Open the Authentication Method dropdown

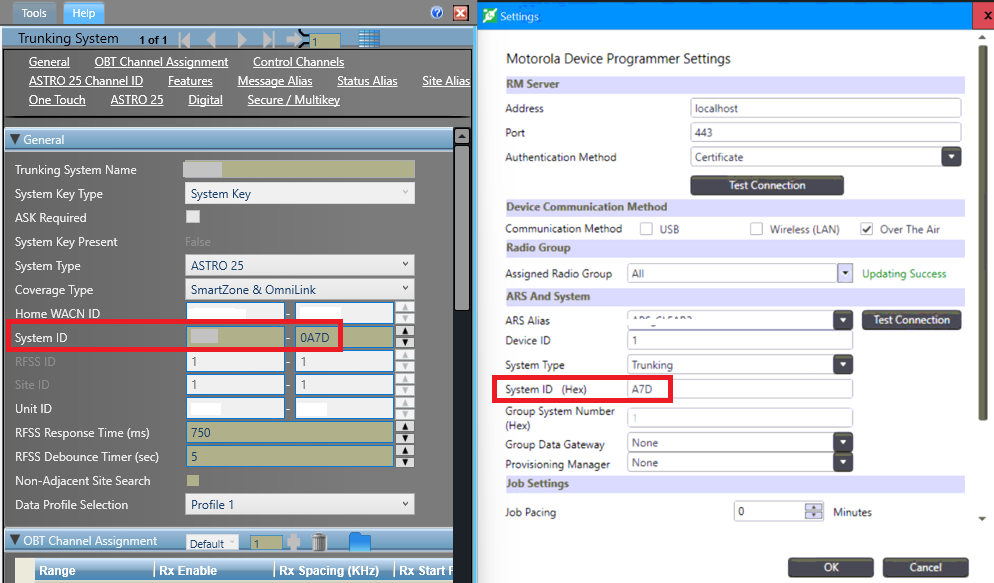coord(951,157)
